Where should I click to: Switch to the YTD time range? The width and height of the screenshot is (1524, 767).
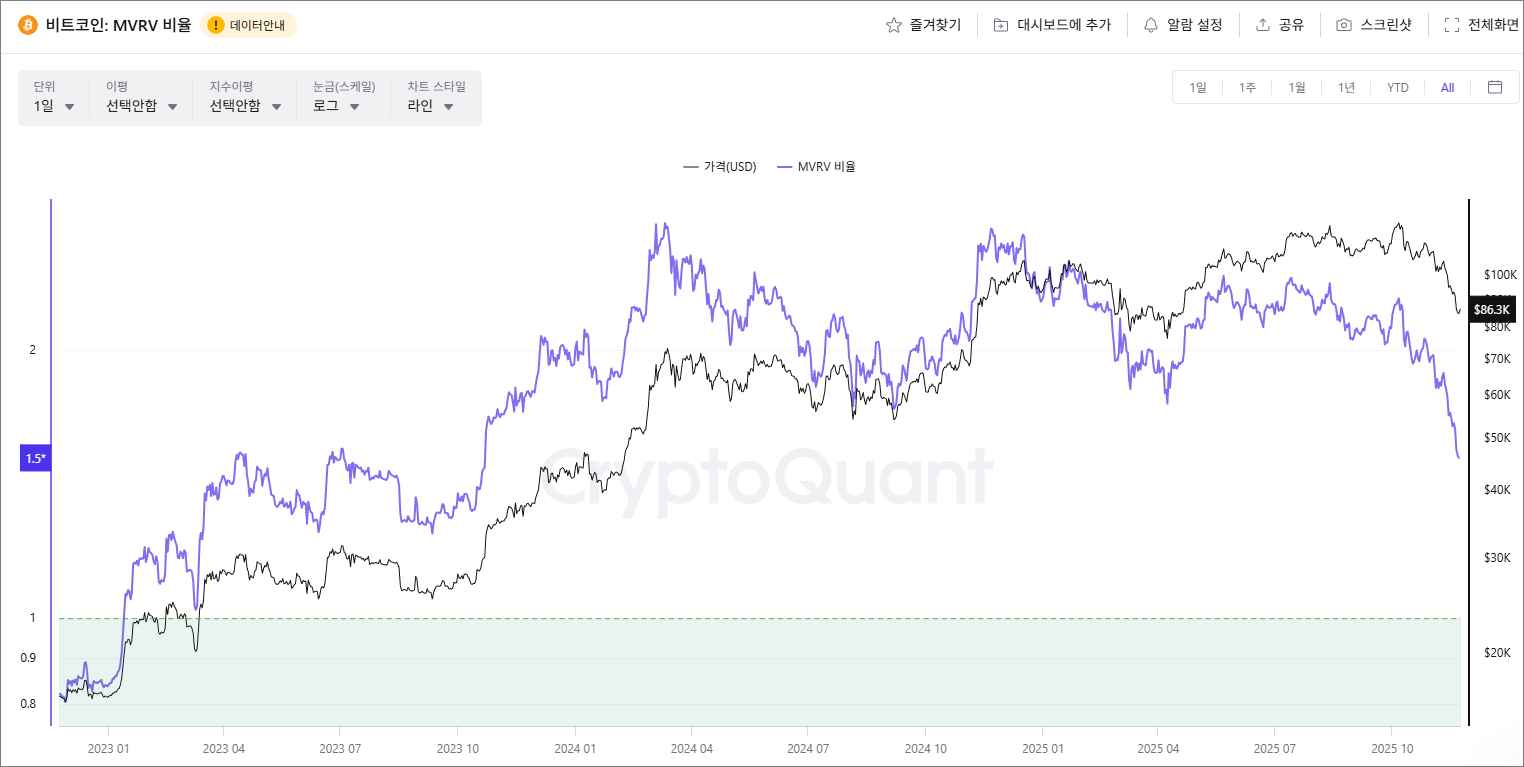point(1396,87)
